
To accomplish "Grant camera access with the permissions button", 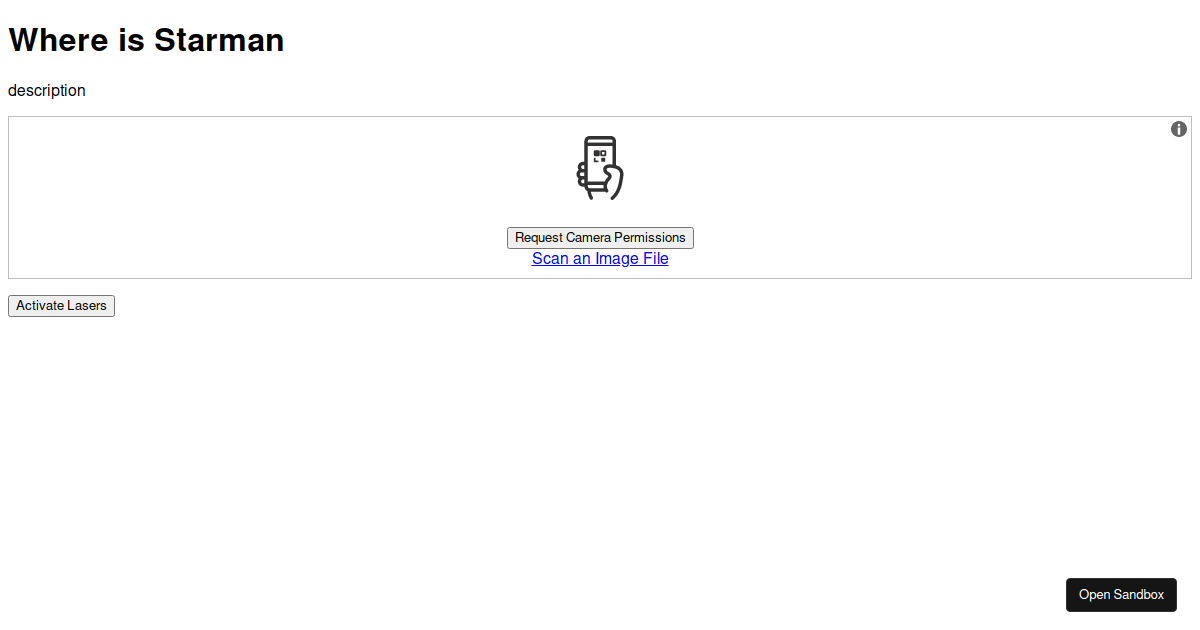I will click(600, 238).
